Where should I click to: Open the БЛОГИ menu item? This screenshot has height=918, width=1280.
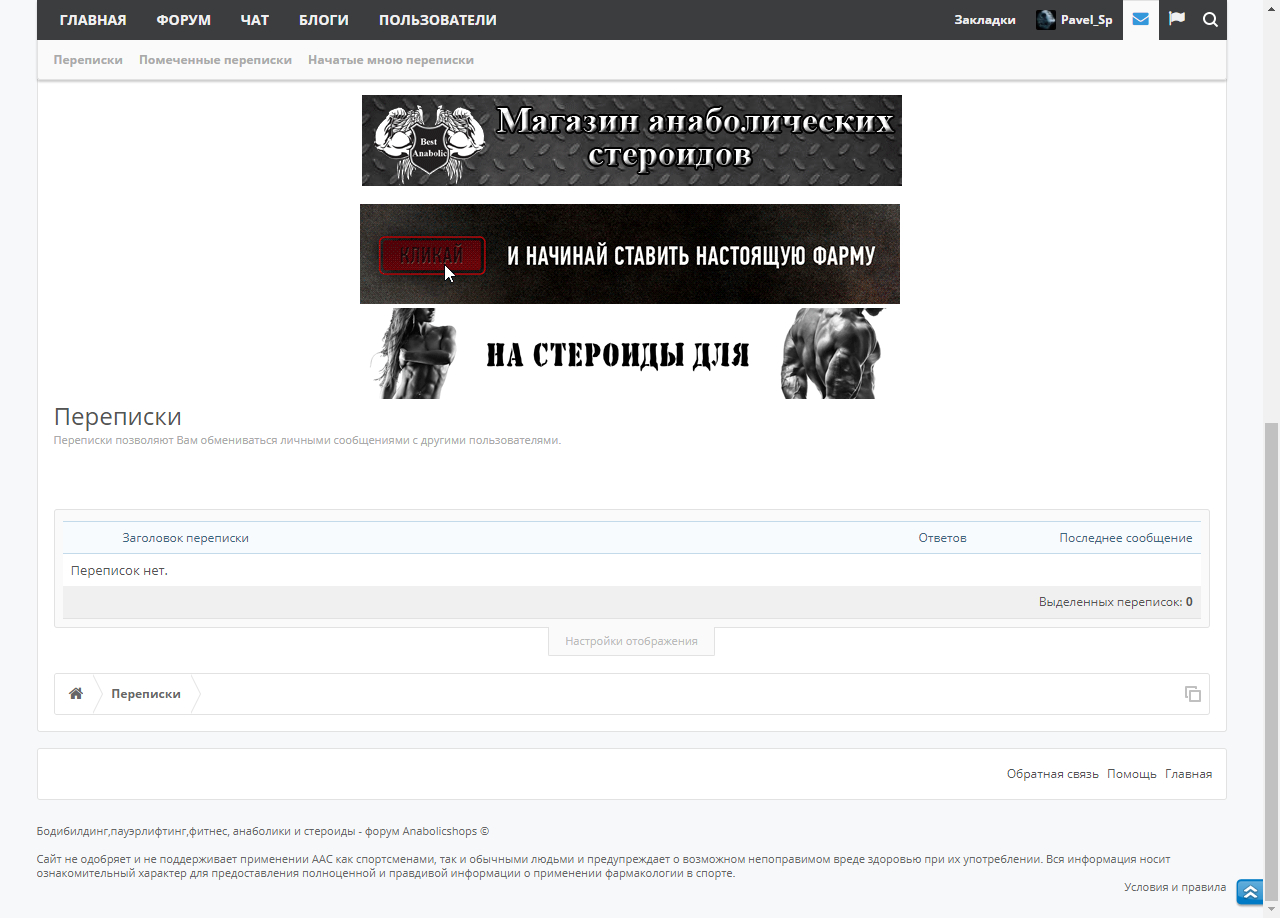click(324, 20)
